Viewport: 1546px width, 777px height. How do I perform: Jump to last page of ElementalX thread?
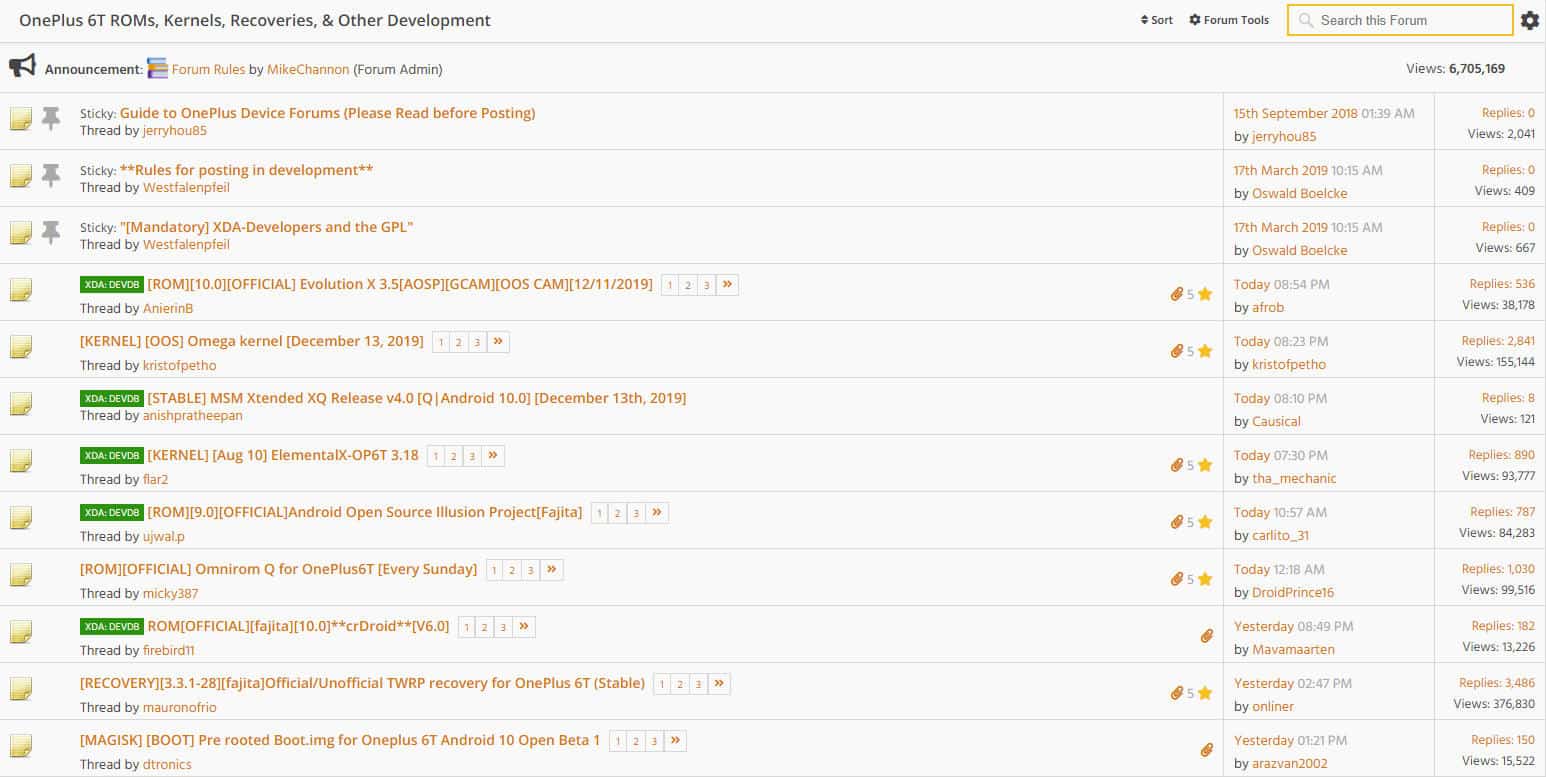[493, 456]
